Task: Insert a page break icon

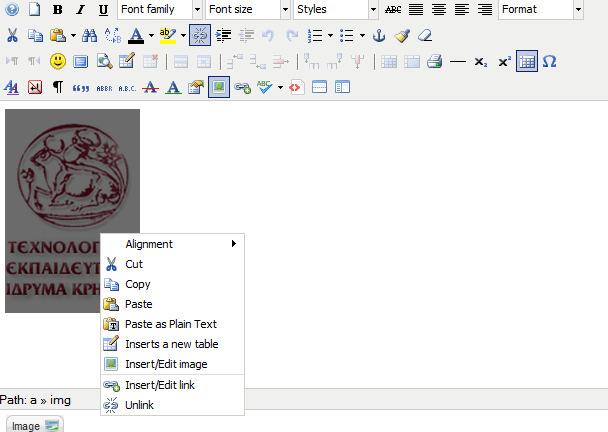Action: (320, 87)
